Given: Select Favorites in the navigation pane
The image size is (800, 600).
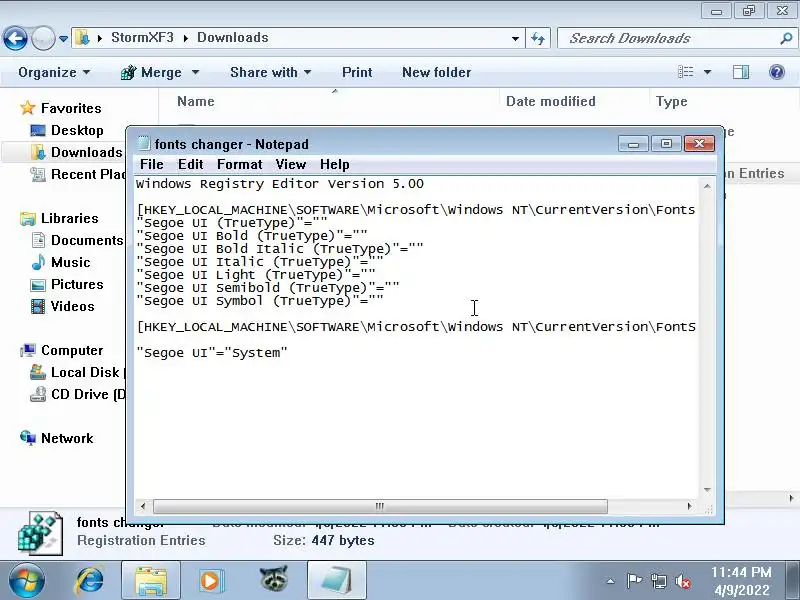Looking at the screenshot, I should pos(71,108).
